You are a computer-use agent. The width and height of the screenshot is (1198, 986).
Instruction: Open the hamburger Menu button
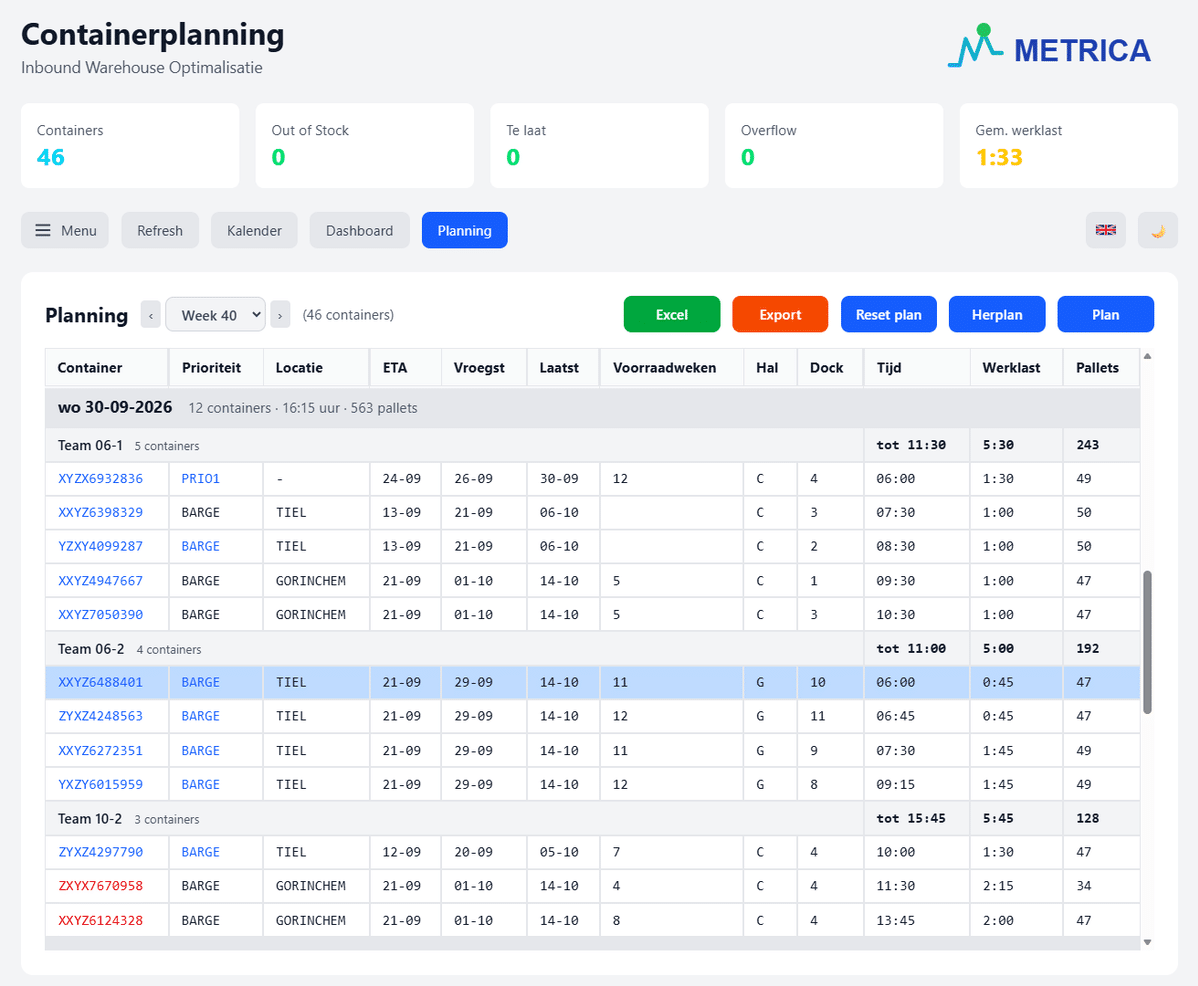point(65,230)
